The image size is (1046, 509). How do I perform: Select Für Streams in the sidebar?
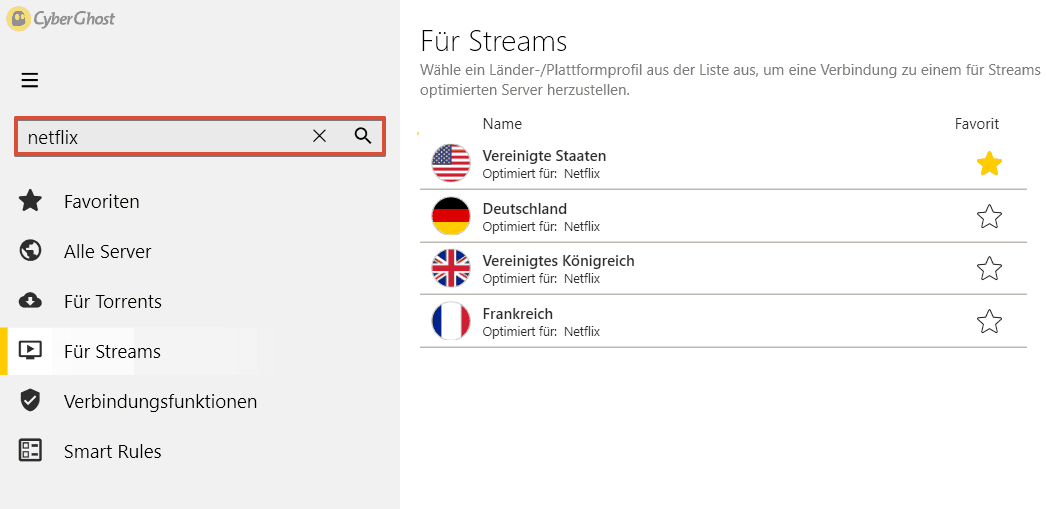tap(112, 352)
